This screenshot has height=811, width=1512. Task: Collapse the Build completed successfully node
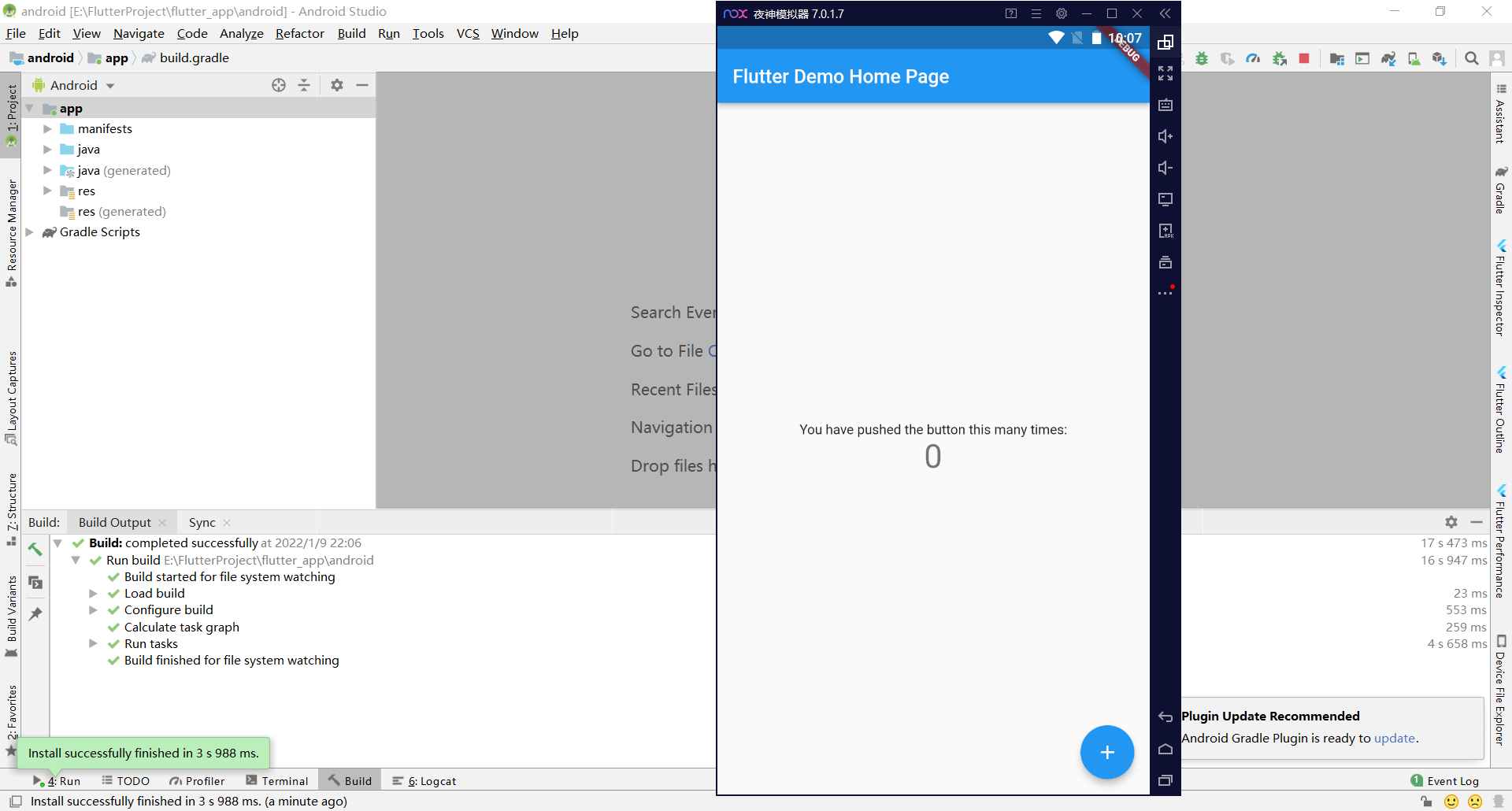[x=57, y=543]
